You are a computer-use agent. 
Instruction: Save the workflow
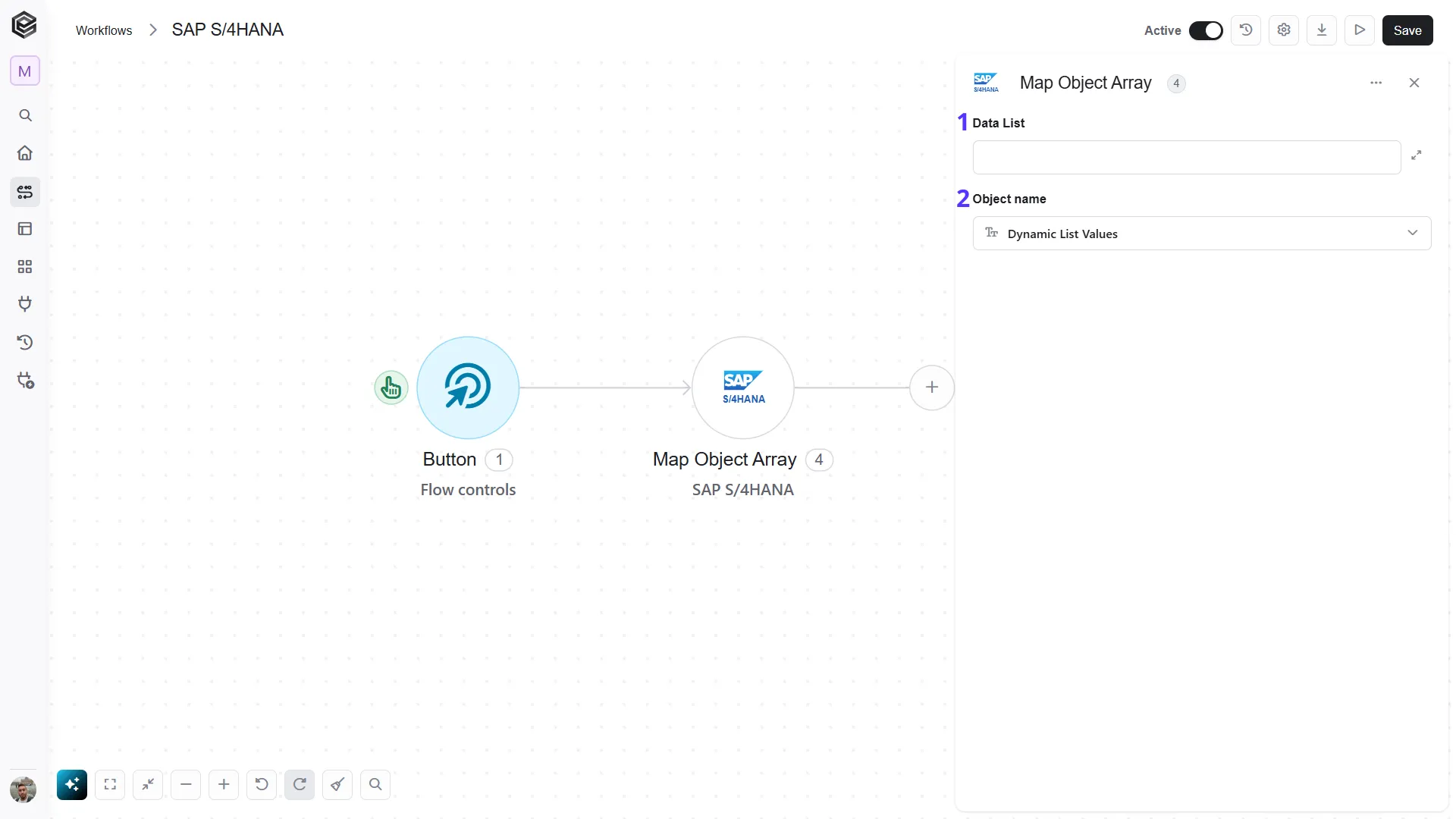pyautogui.click(x=1407, y=30)
